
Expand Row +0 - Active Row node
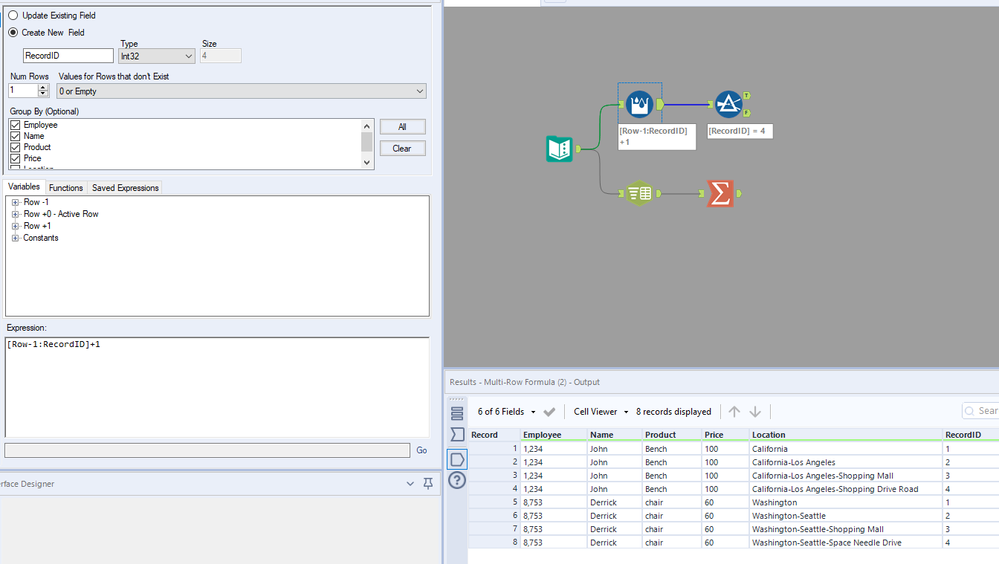(x=15, y=214)
